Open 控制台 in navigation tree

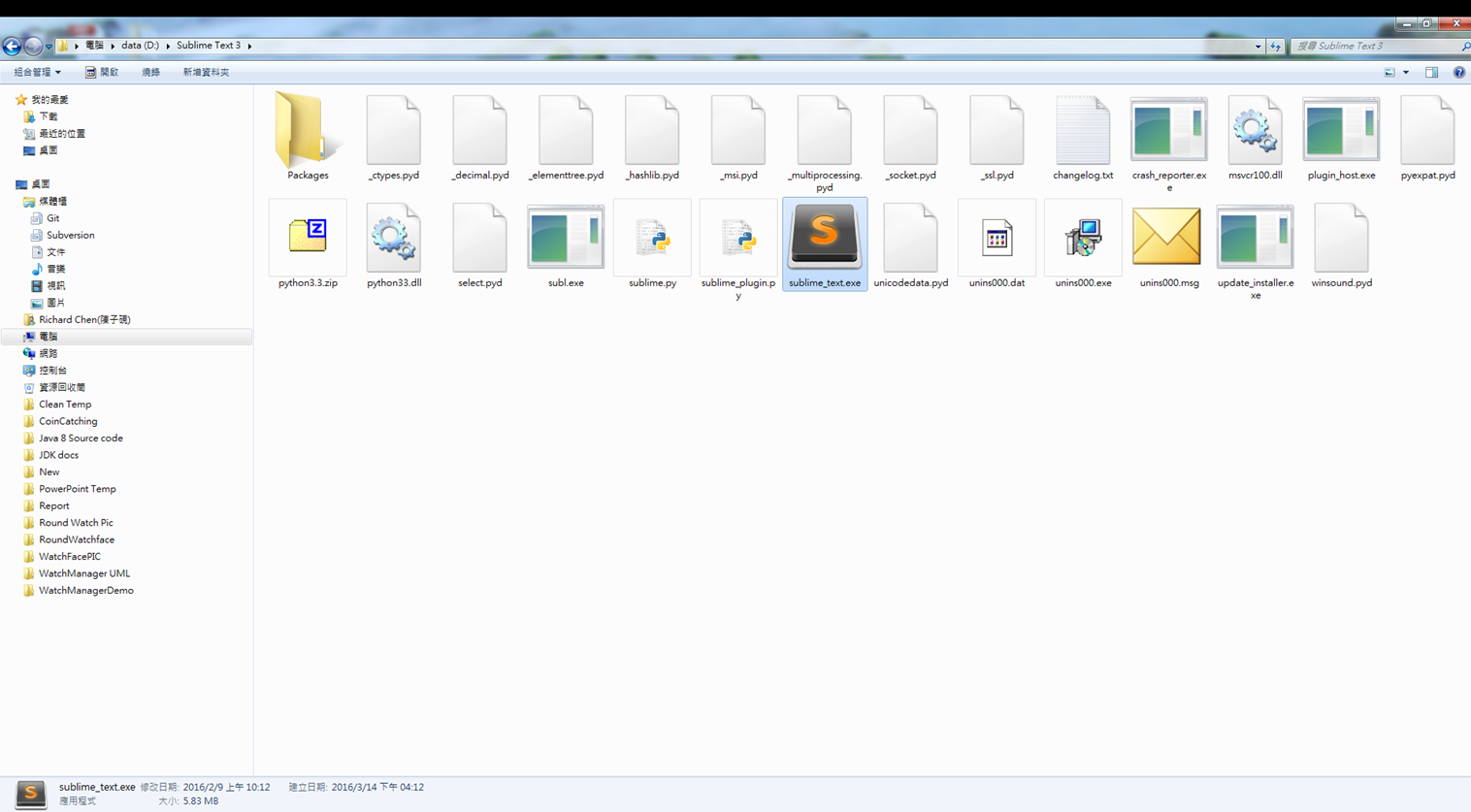click(x=52, y=371)
